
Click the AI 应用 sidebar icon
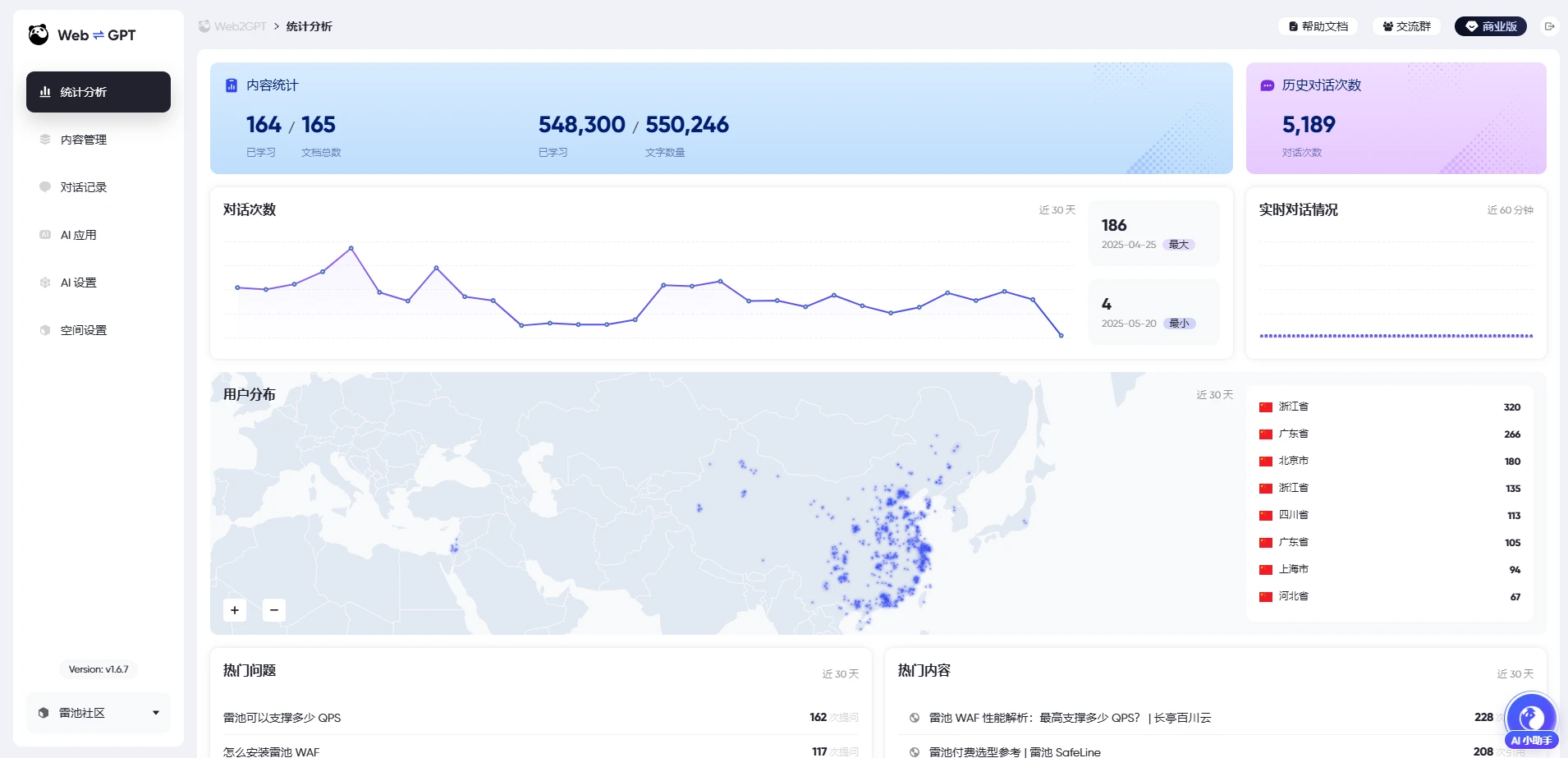tap(45, 235)
